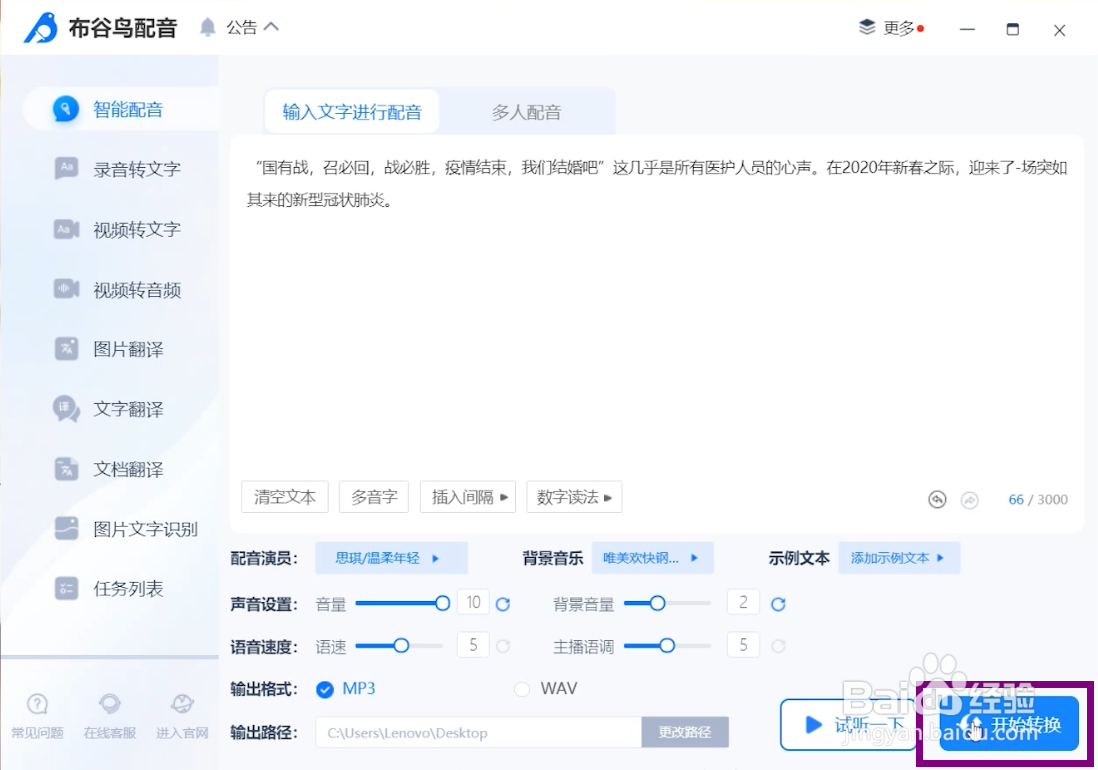Click the redo arrow icon
1098x770 pixels.
(969, 500)
